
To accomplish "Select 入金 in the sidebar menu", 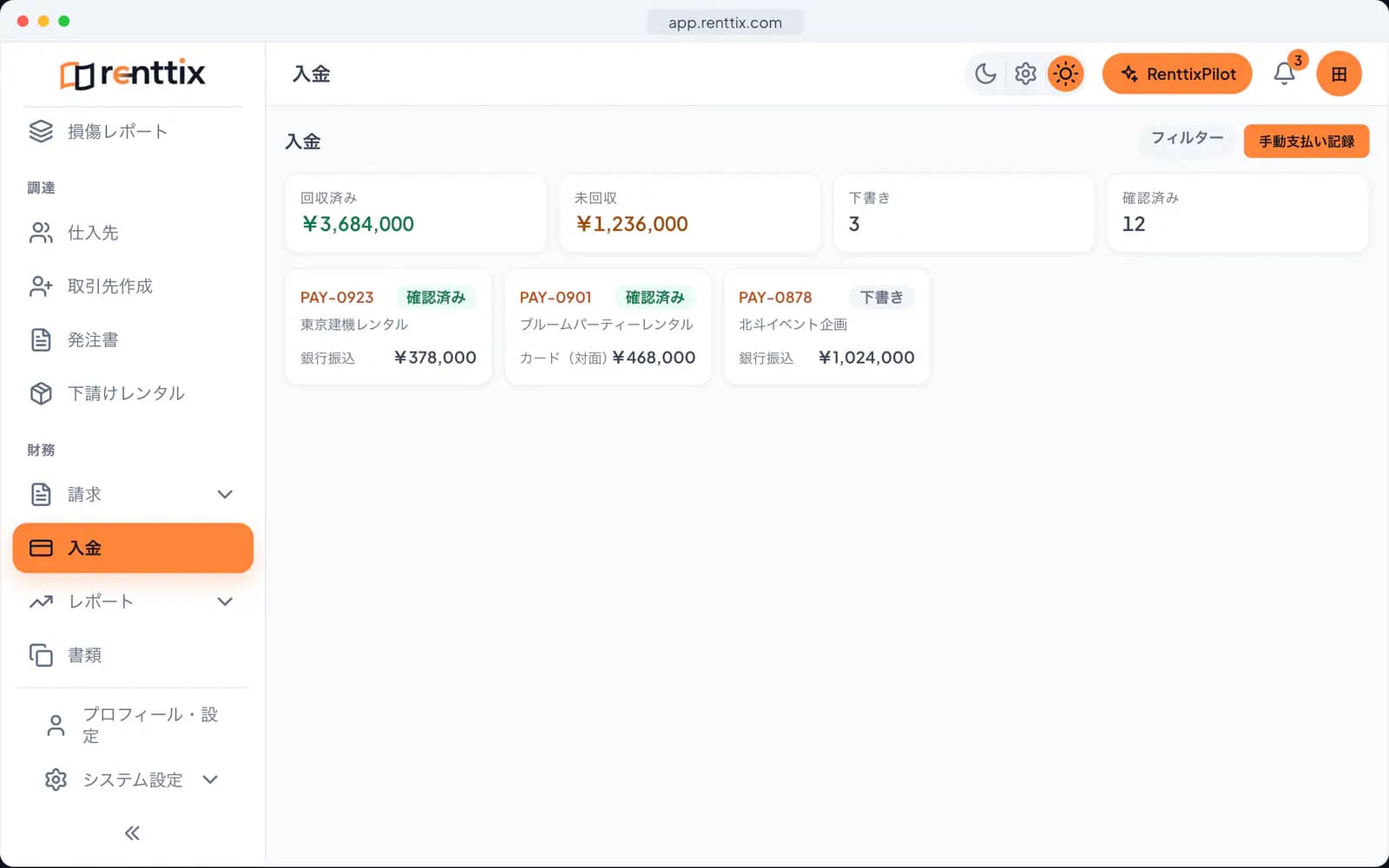I will tap(133, 548).
